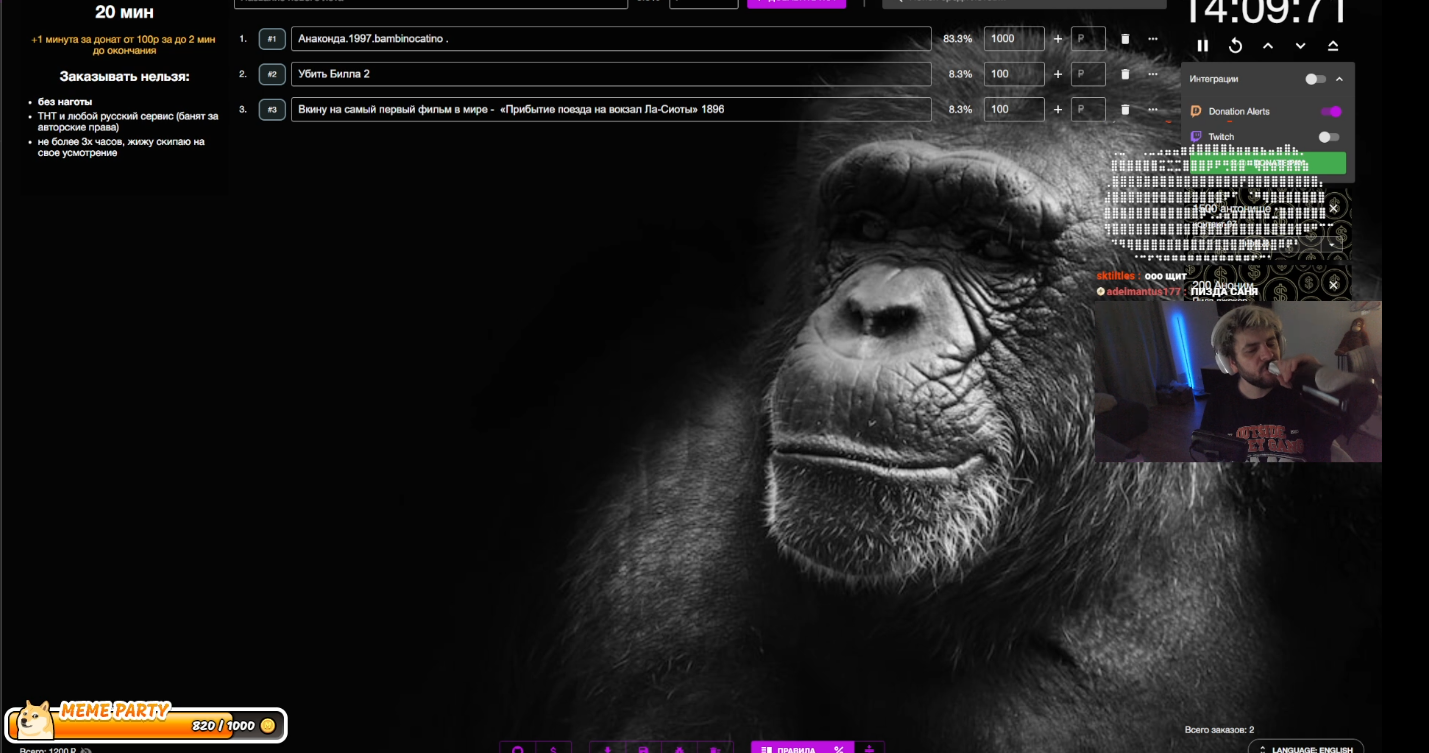Click the Meme Party 820 / 1000 progress bar
This screenshot has height=753, width=1429.
[147, 725]
